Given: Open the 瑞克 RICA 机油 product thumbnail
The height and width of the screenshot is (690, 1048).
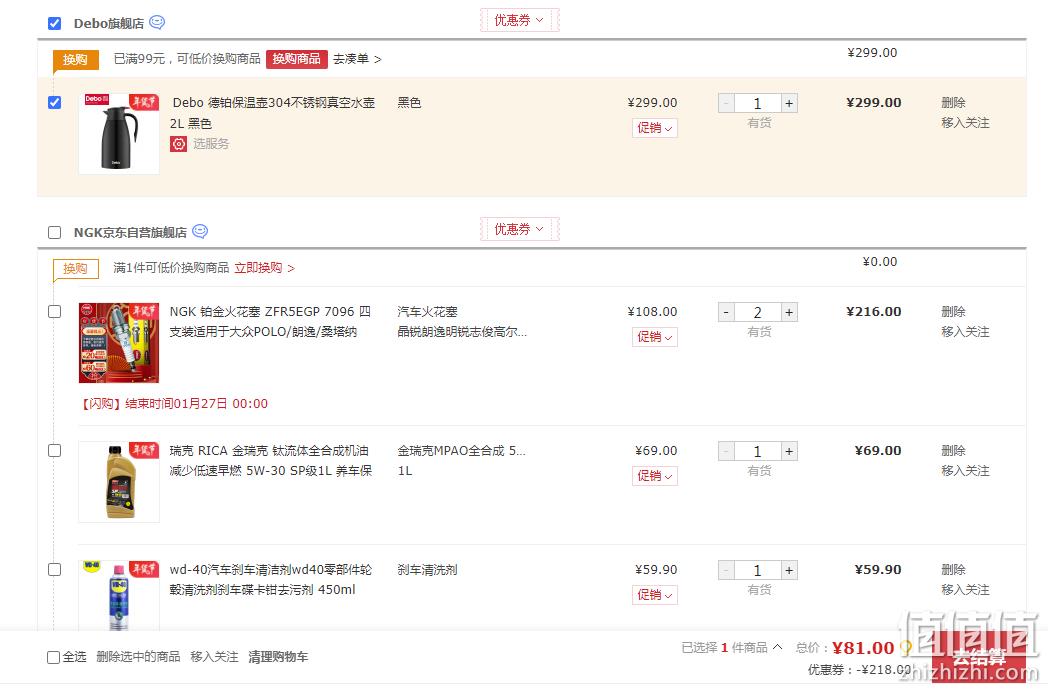Looking at the screenshot, I should pos(119,482).
